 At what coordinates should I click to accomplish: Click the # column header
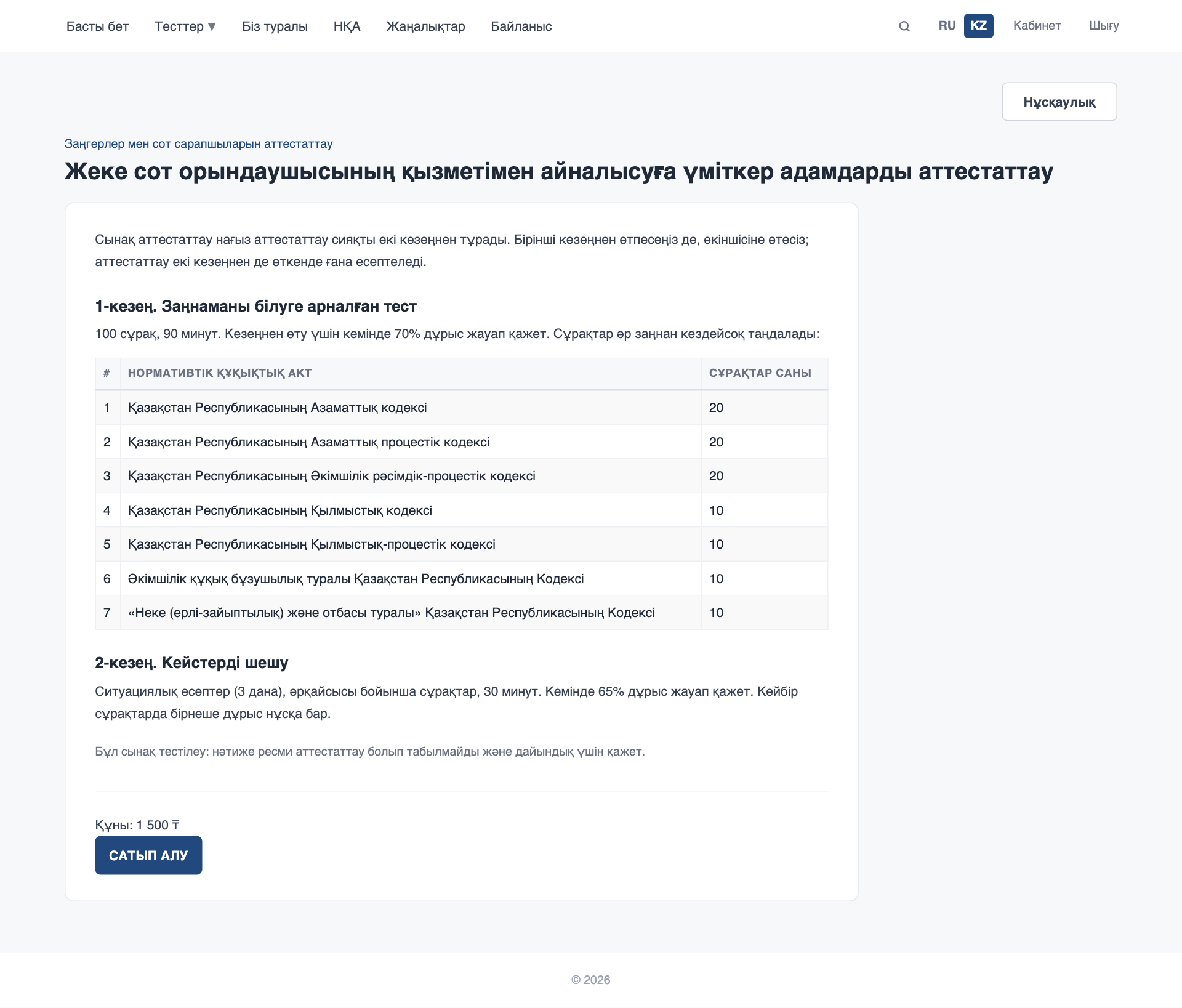click(x=107, y=373)
